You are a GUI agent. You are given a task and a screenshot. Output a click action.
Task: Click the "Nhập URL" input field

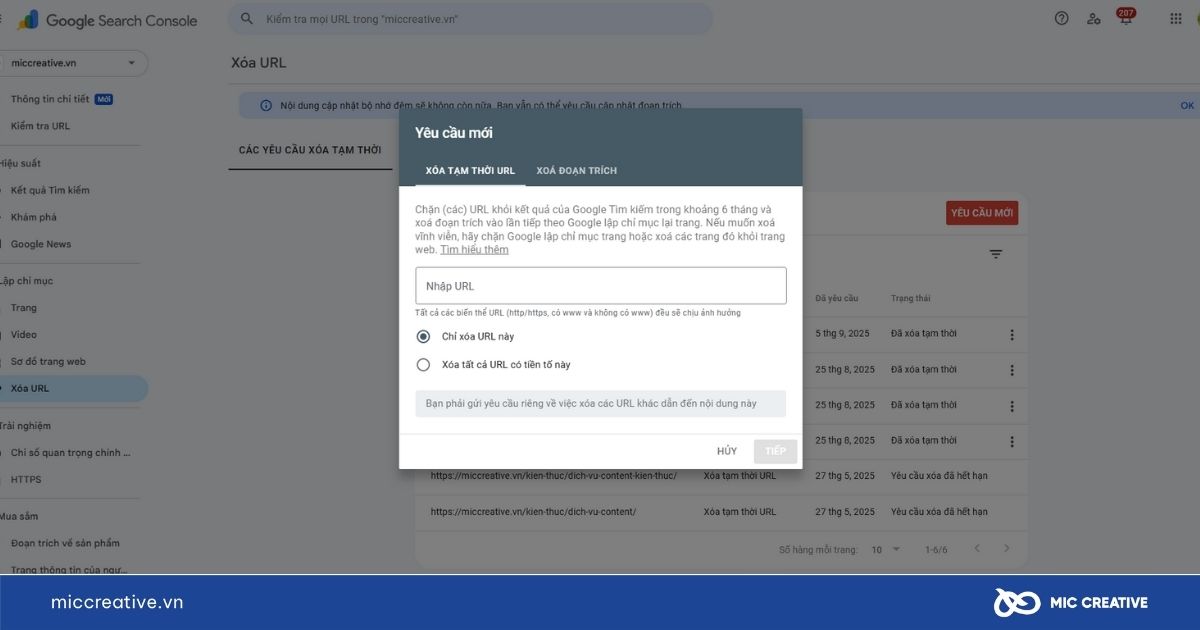click(600, 286)
